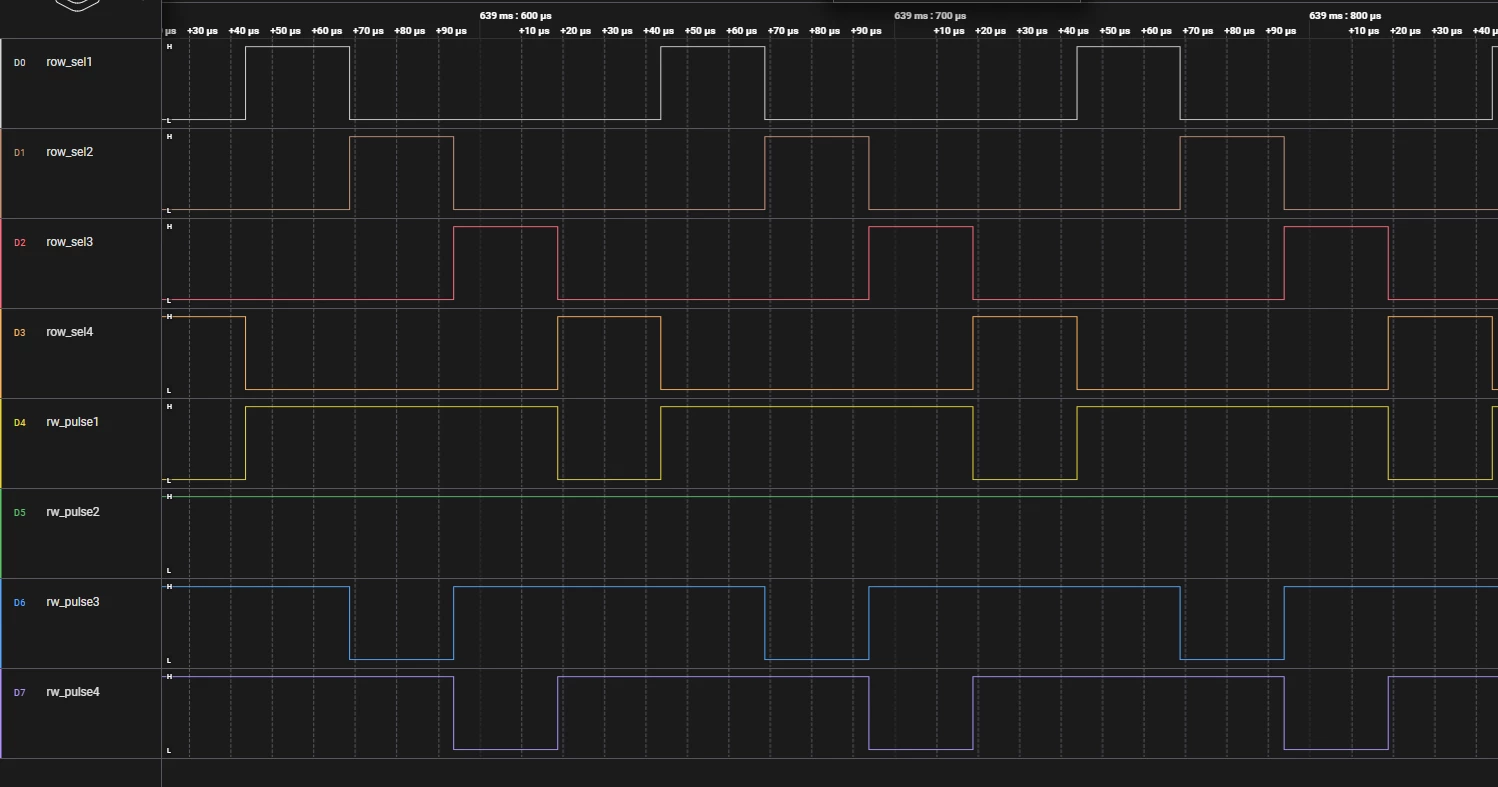Viewport: 1498px width, 787px height.
Task: Click the D4 channel identifier
Action: coord(19,423)
